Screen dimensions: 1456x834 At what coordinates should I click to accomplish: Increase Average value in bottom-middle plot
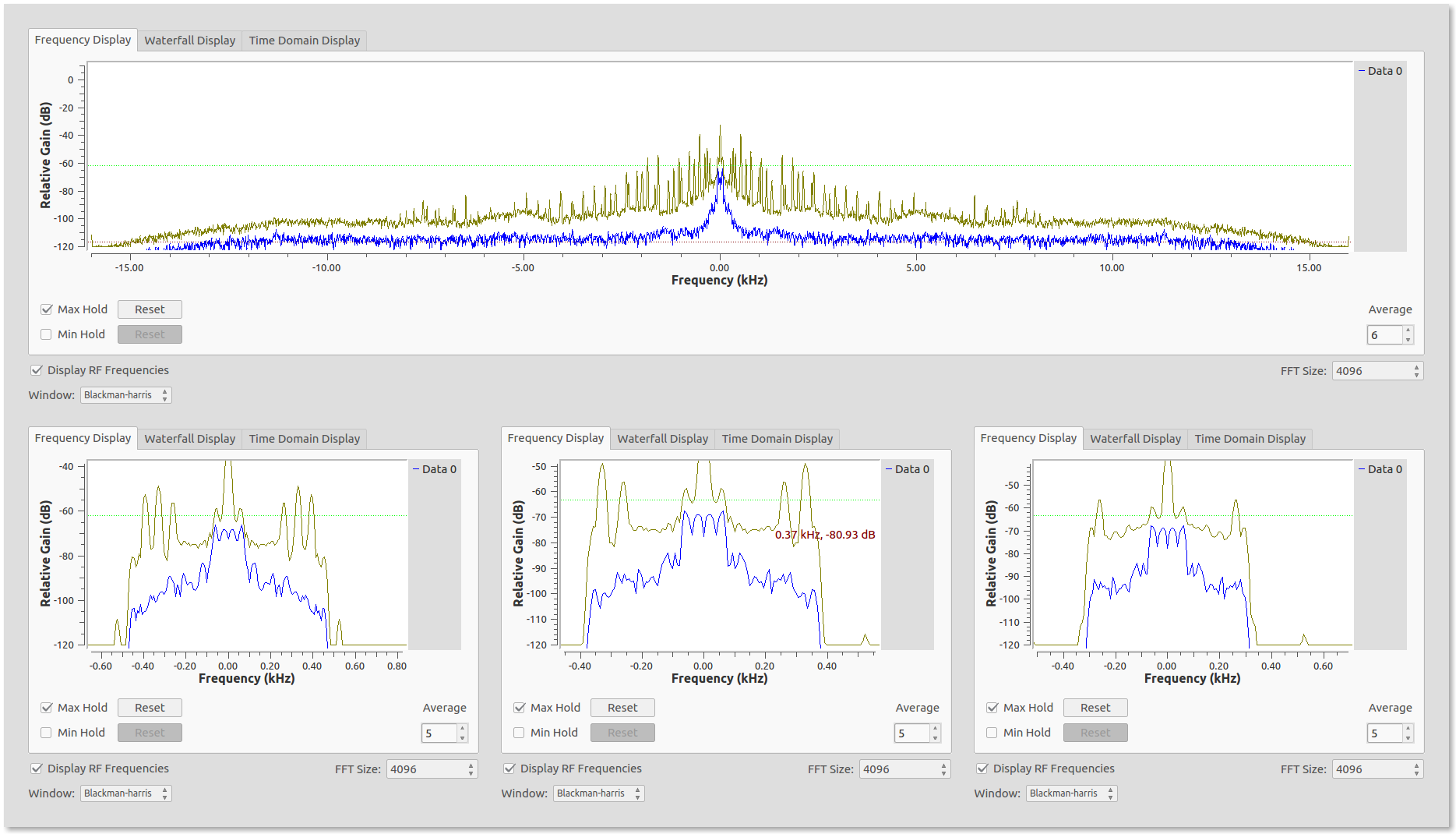coord(935,729)
